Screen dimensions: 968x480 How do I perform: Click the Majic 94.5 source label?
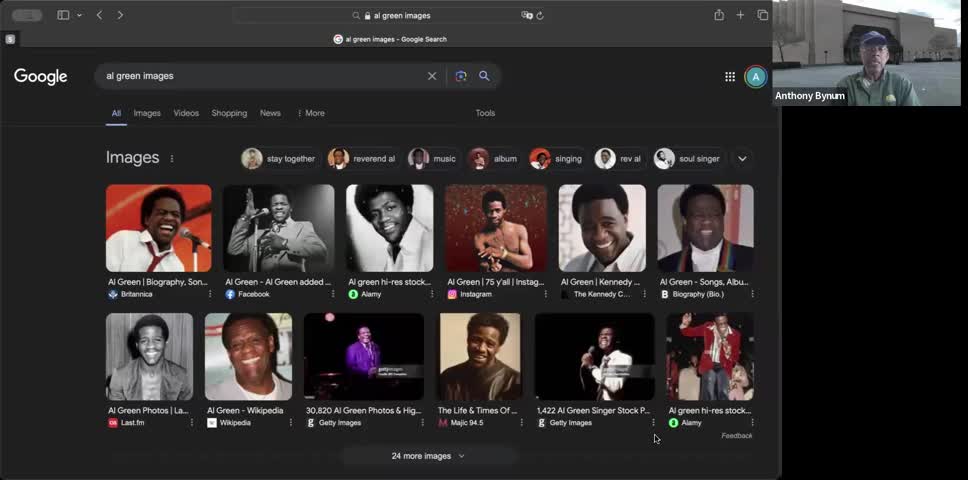pos(467,423)
